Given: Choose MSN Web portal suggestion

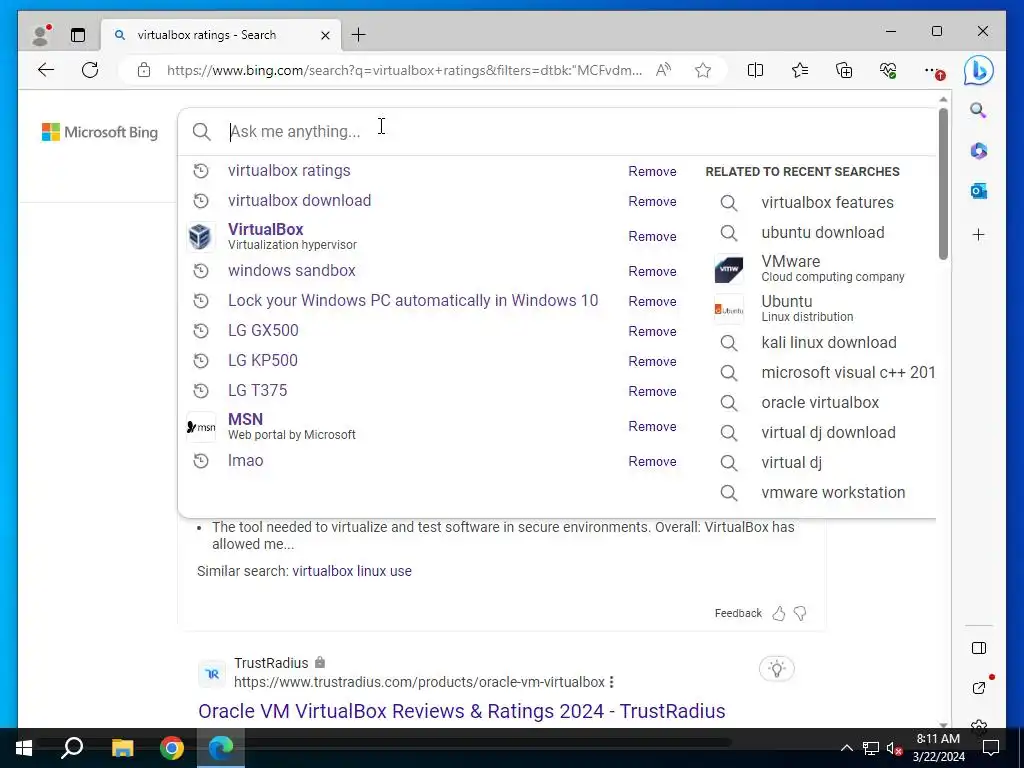Looking at the screenshot, I should point(292,426).
